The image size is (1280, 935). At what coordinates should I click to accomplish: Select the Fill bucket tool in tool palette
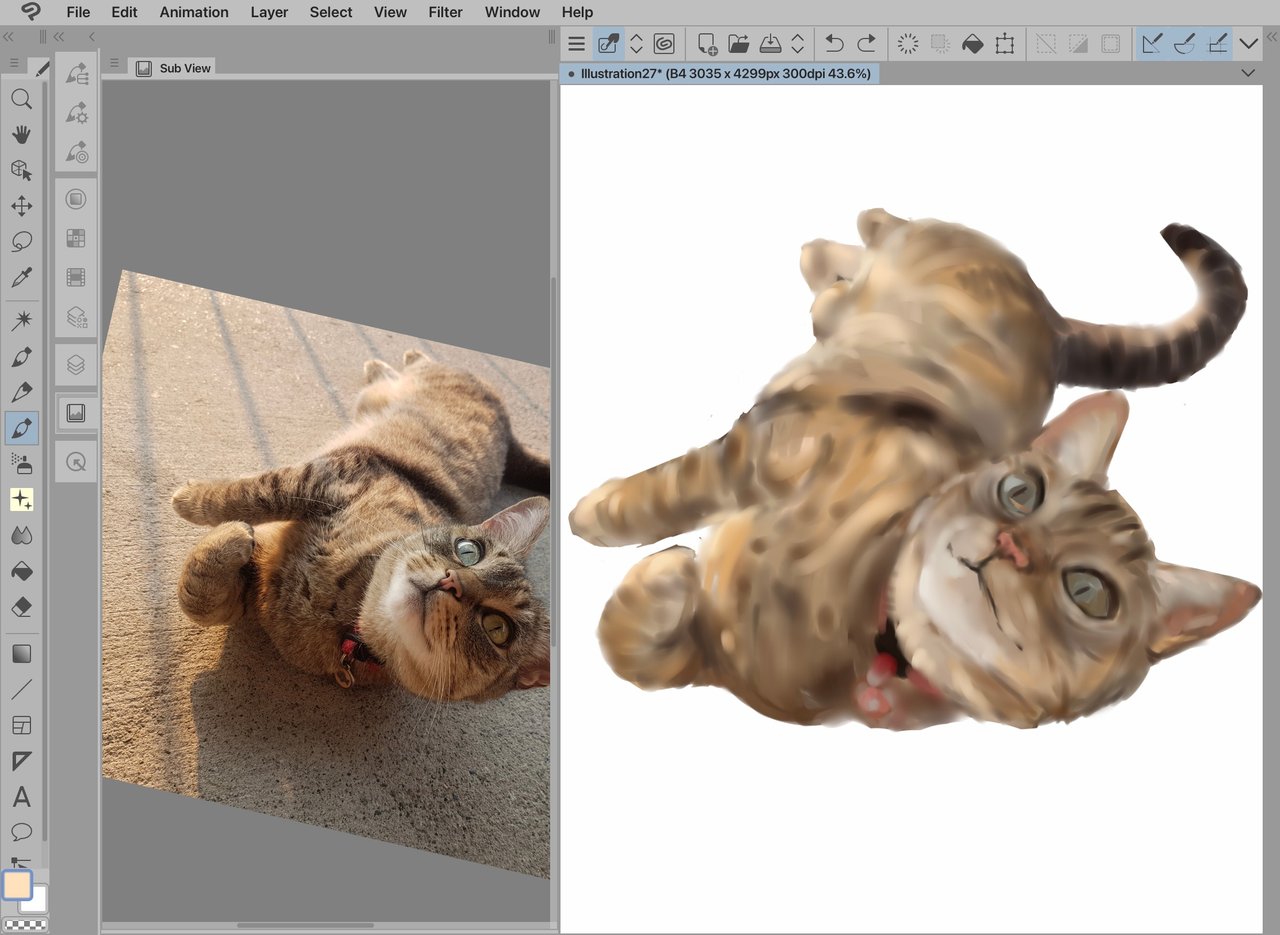pos(21,571)
